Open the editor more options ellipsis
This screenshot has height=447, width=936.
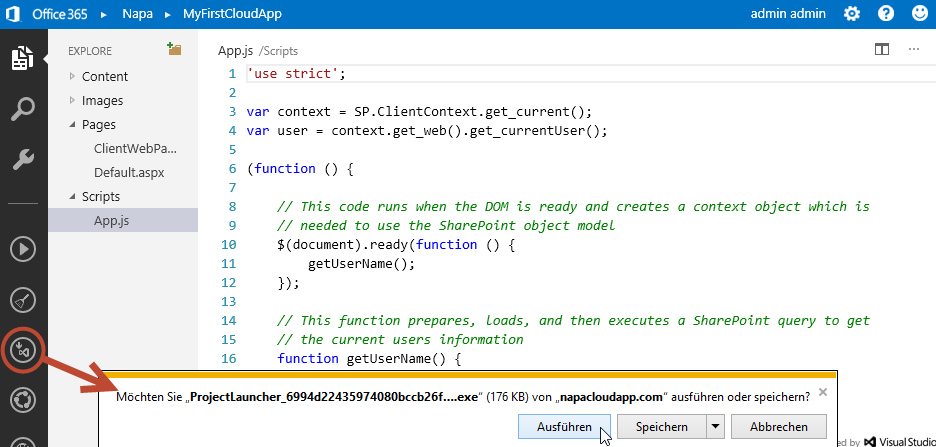click(x=913, y=49)
